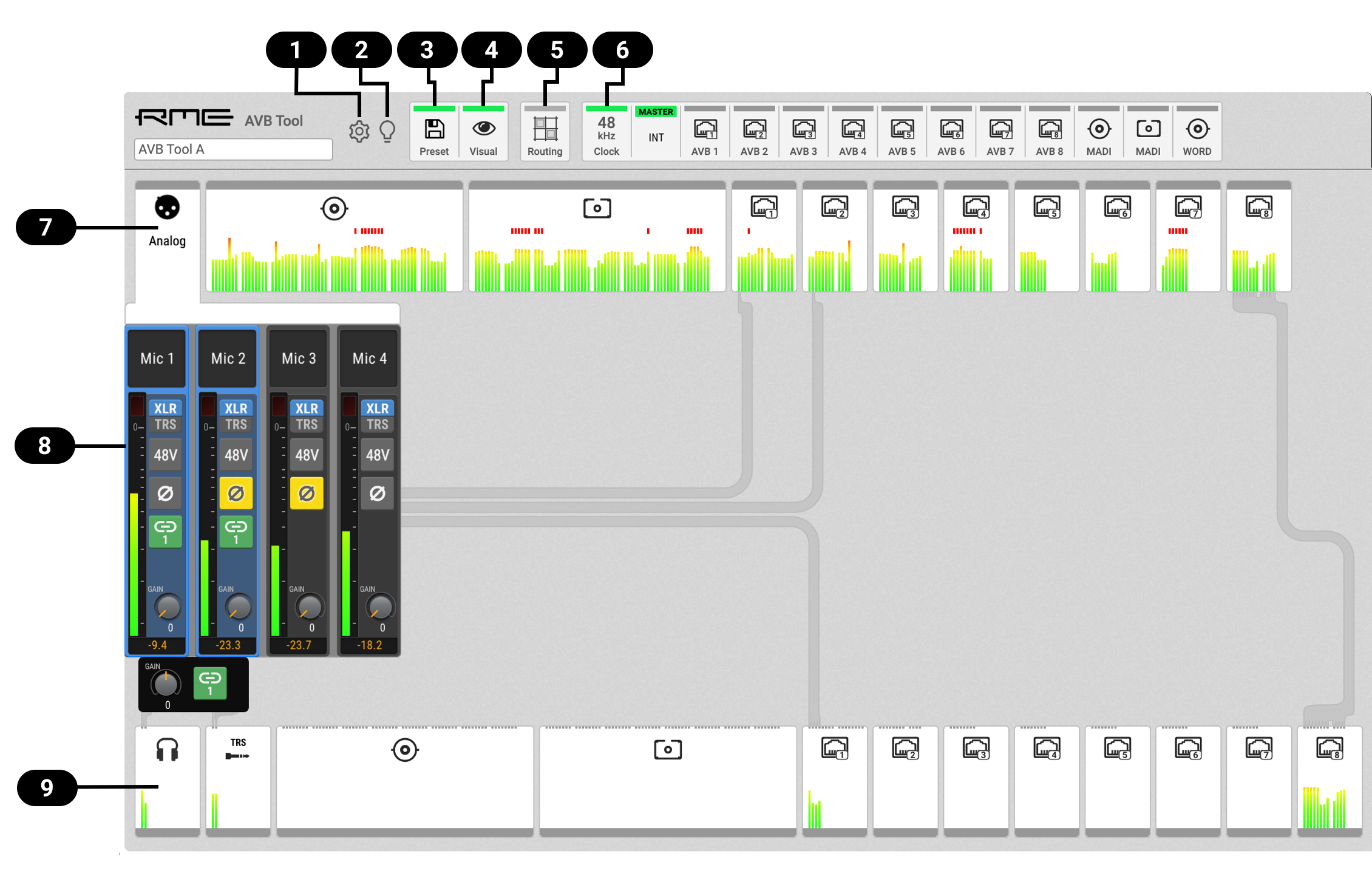Open AVB stream 1 output panel

[835, 781]
